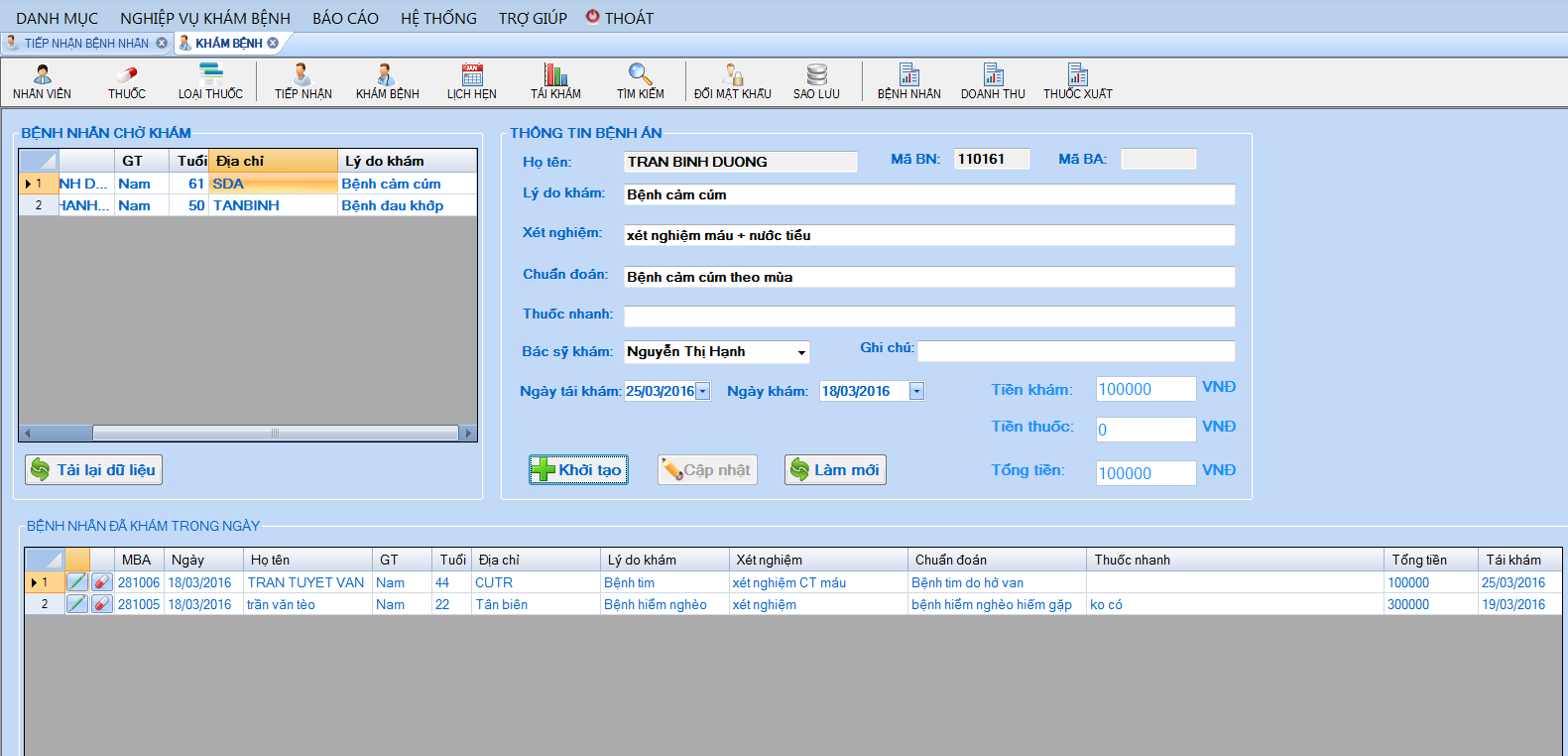Click the Mã BN field 110161
Image resolution: width=1568 pixels, height=756 pixels.
[x=992, y=159]
